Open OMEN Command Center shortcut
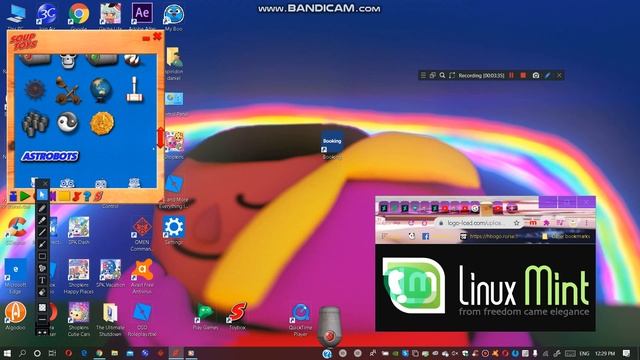This screenshot has width=640, height=360. tap(141, 235)
